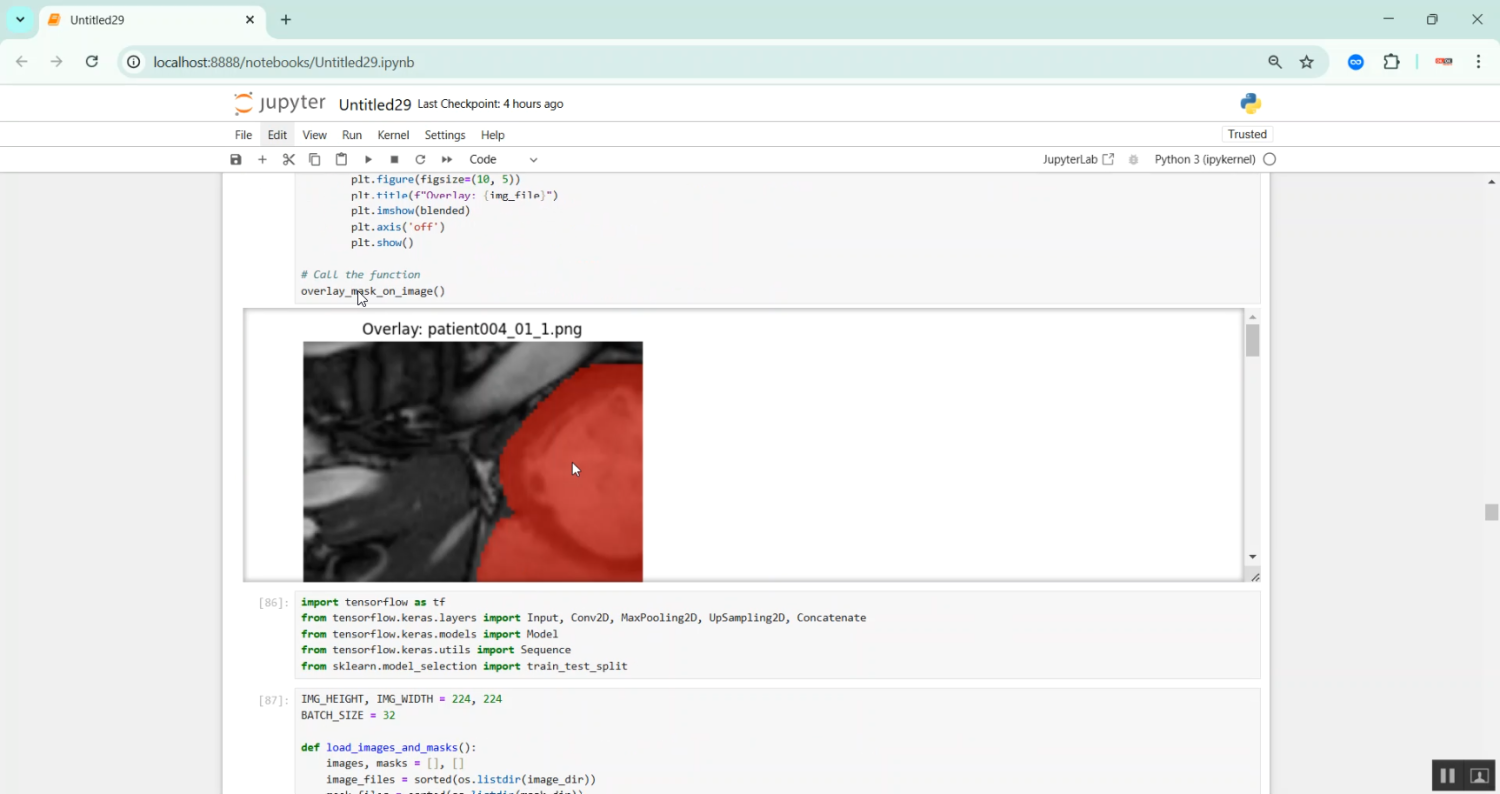Click the scroll down arrow of the output area
This screenshot has width=1500, height=794.
1253,557
